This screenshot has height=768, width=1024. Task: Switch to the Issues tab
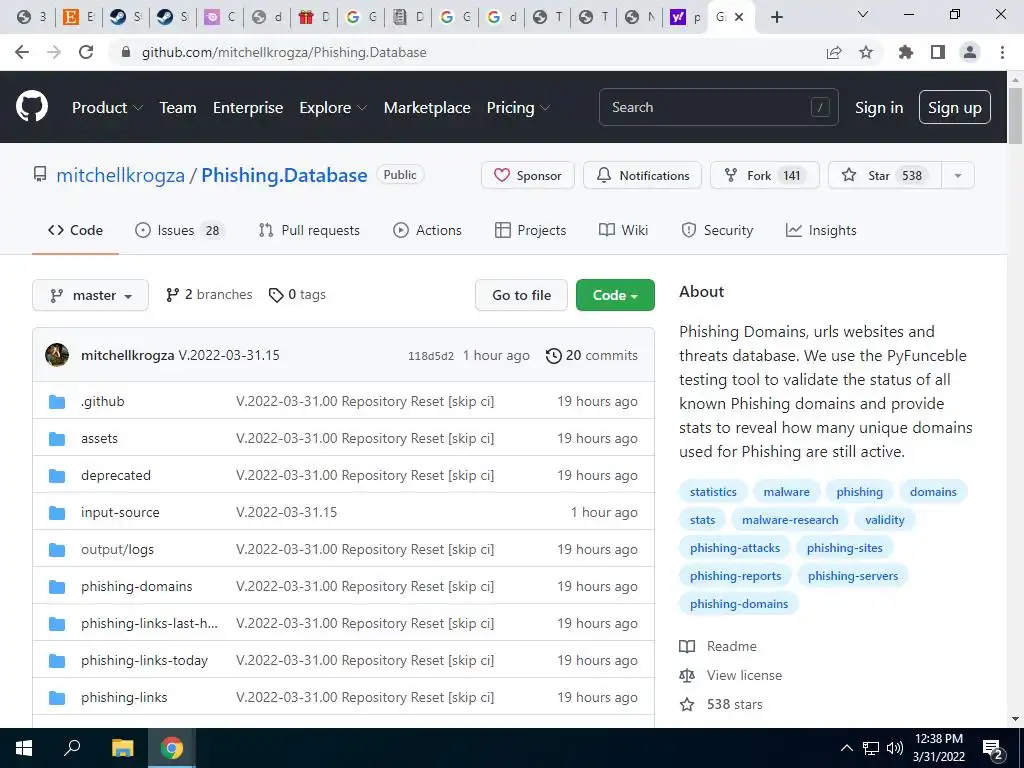179,230
